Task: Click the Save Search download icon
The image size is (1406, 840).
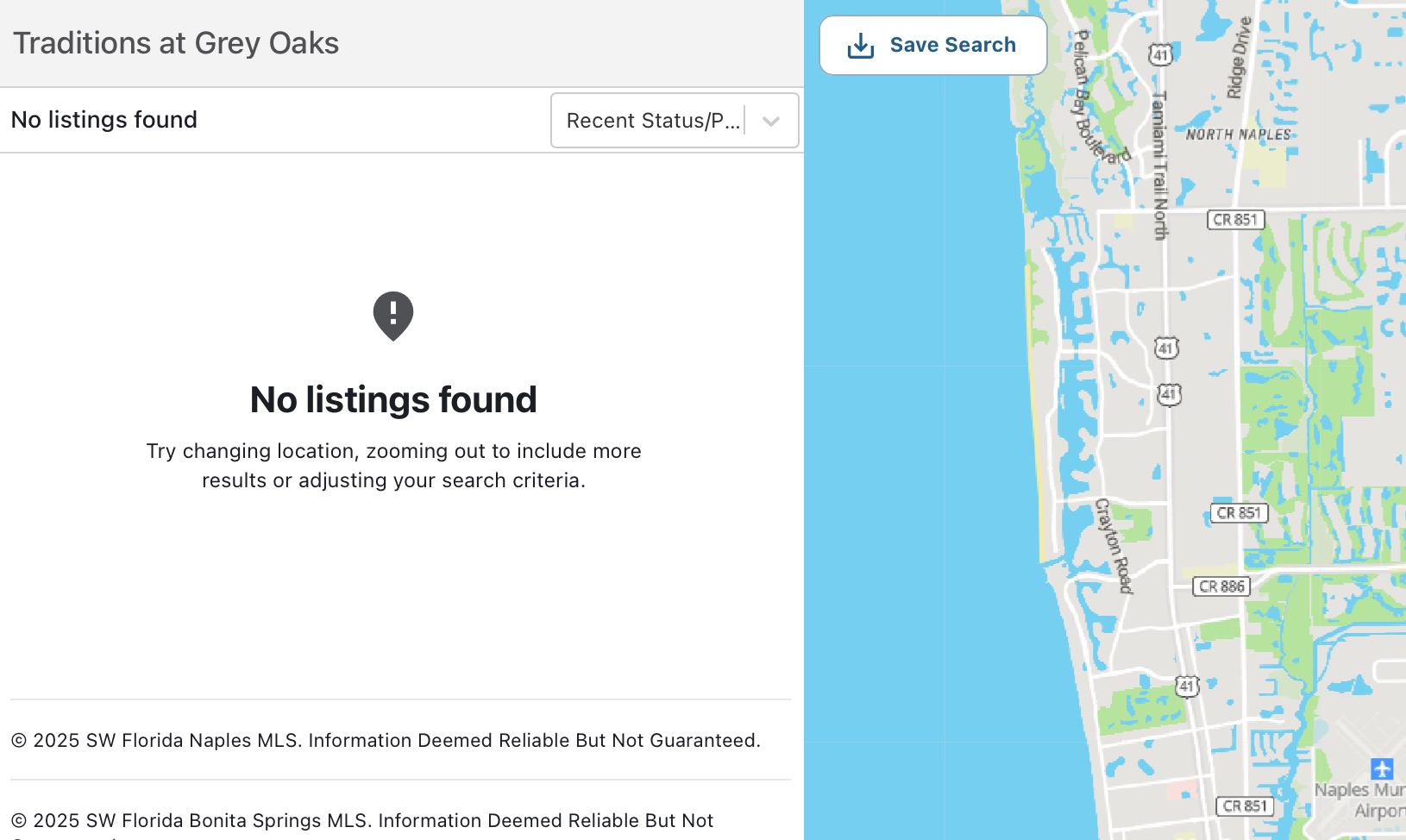Action: point(861,46)
